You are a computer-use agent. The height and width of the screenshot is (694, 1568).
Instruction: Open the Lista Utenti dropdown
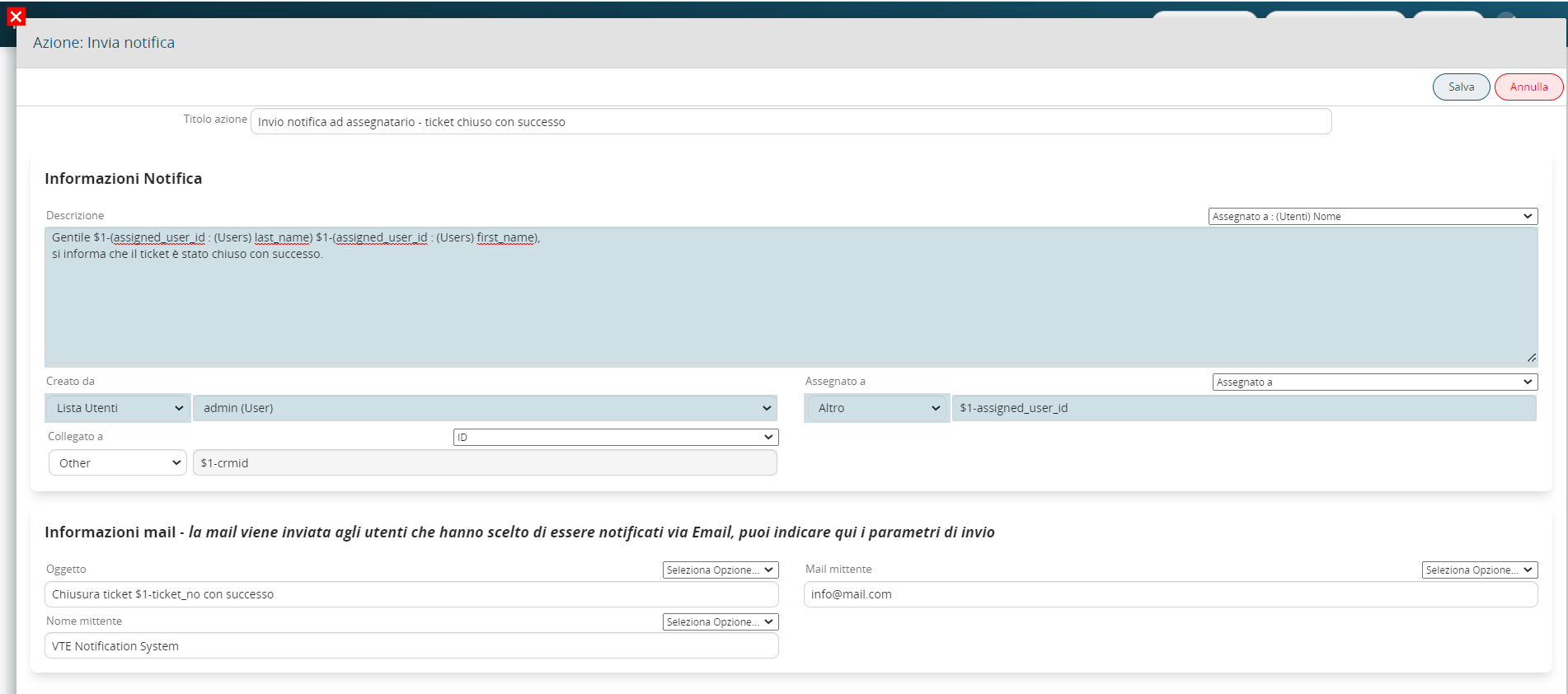[x=117, y=408]
